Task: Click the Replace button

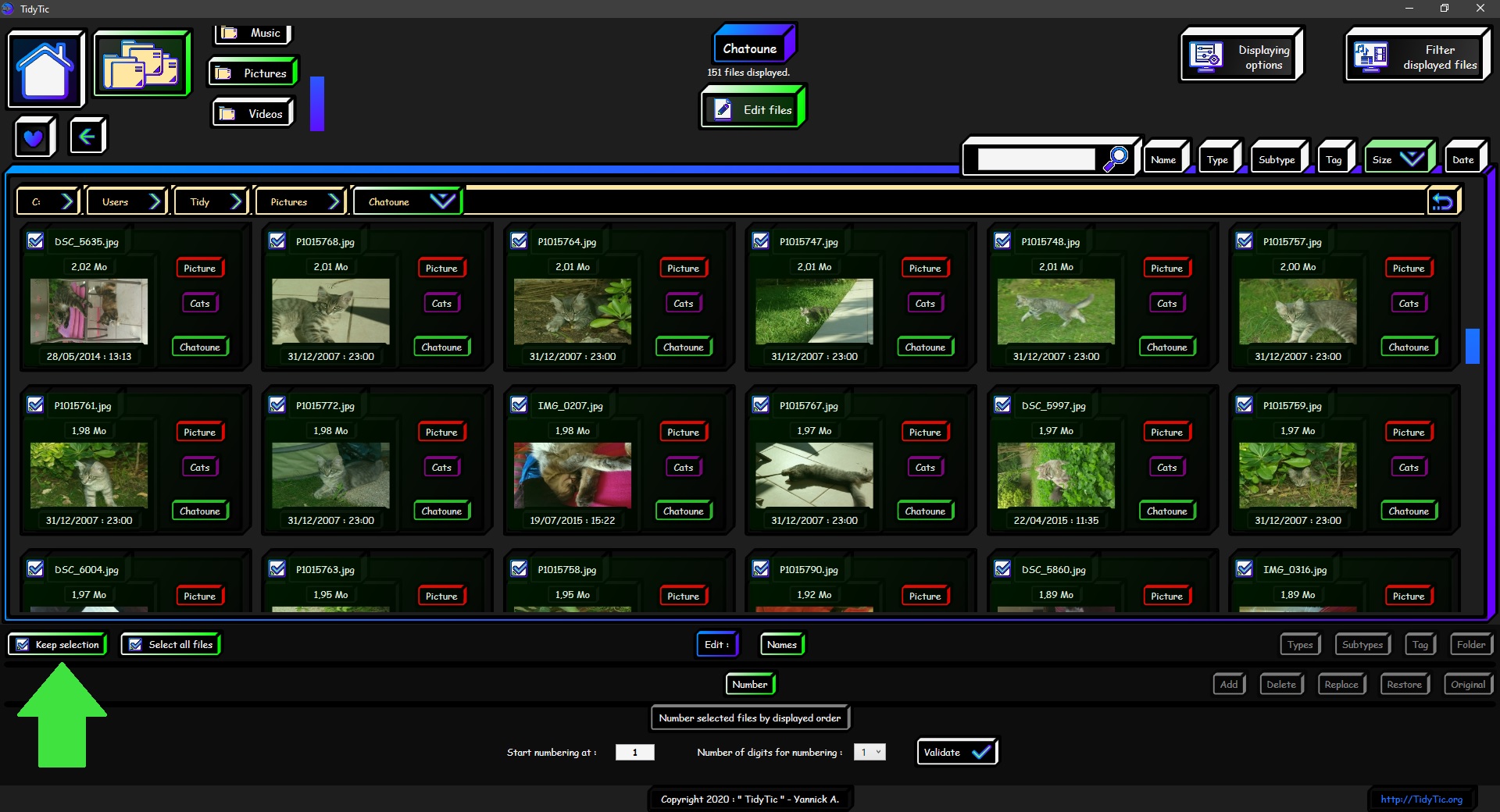Action: pos(1341,684)
